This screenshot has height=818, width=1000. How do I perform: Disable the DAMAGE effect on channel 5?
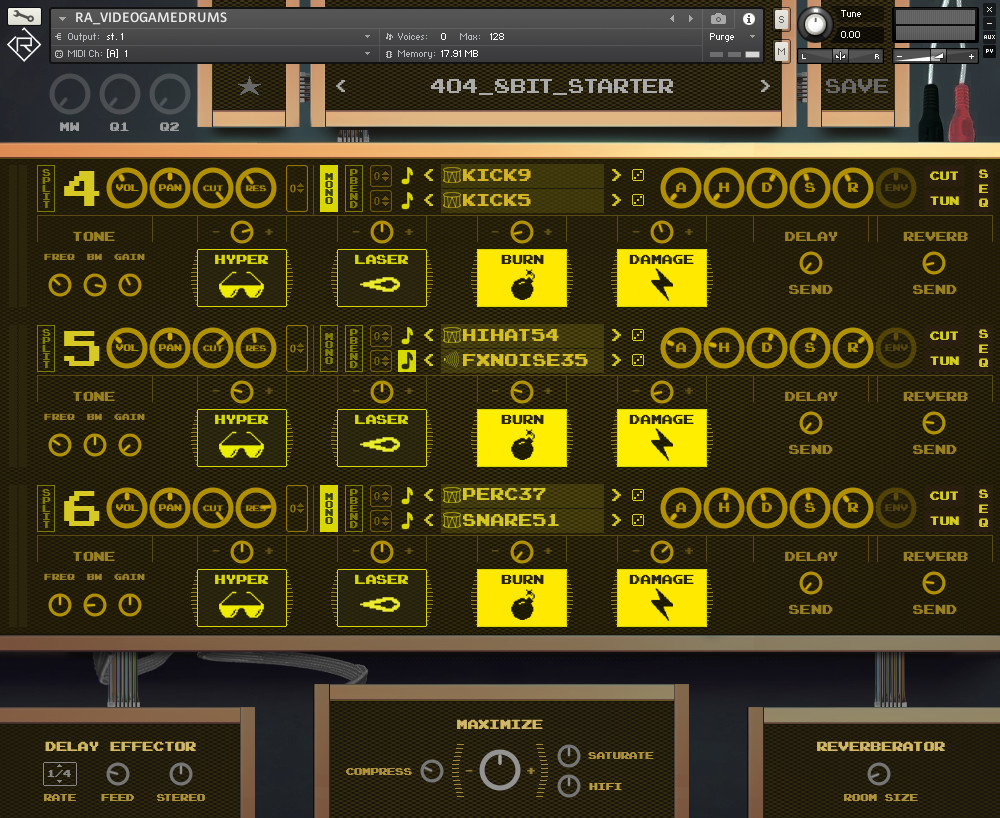click(x=662, y=438)
